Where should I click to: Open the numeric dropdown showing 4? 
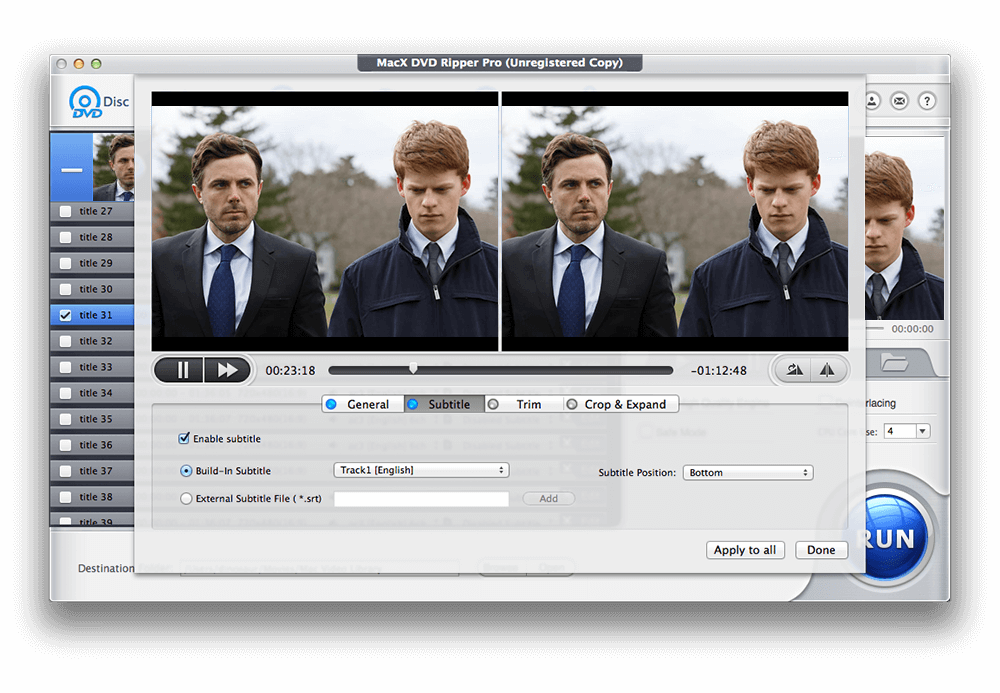pyautogui.click(x=906, y=430)
